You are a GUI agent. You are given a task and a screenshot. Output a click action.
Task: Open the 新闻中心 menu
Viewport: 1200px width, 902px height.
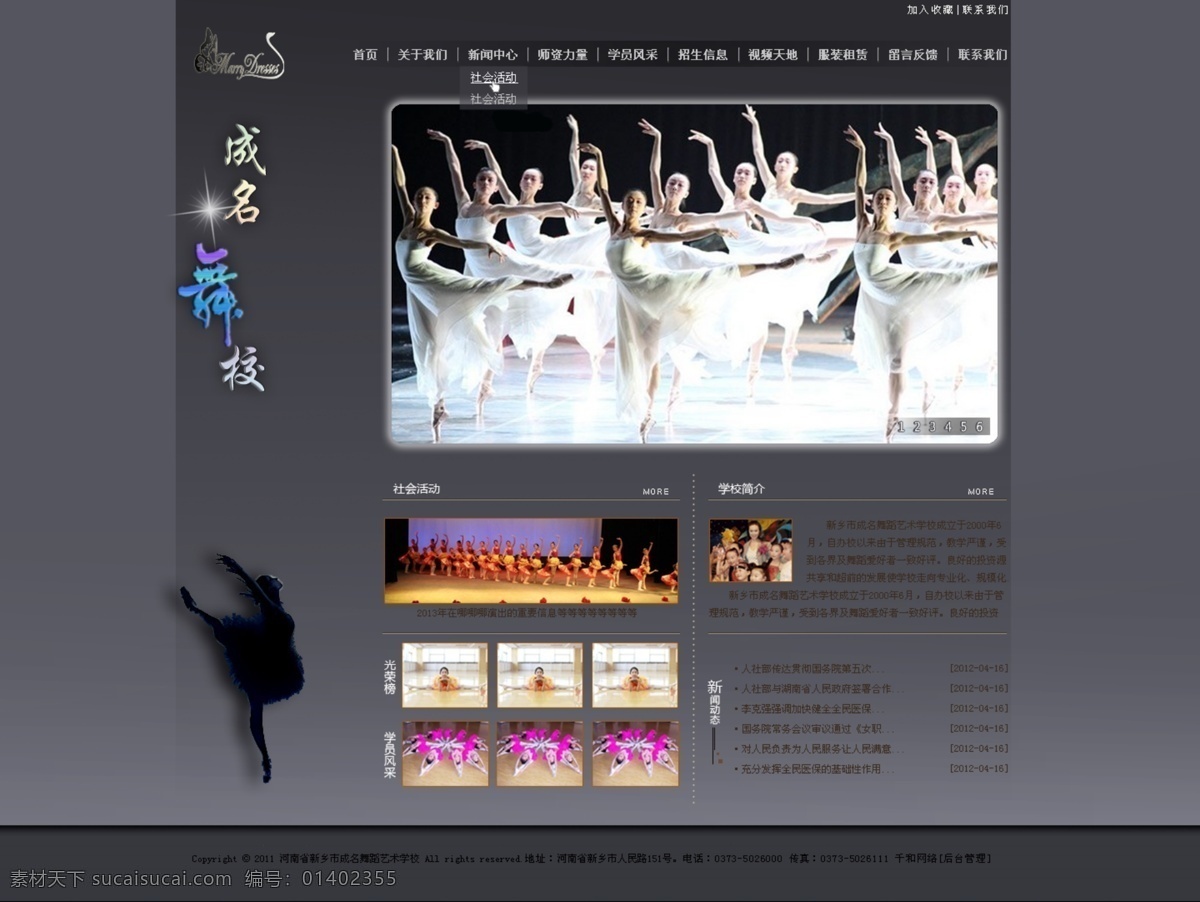coord(492,54)
